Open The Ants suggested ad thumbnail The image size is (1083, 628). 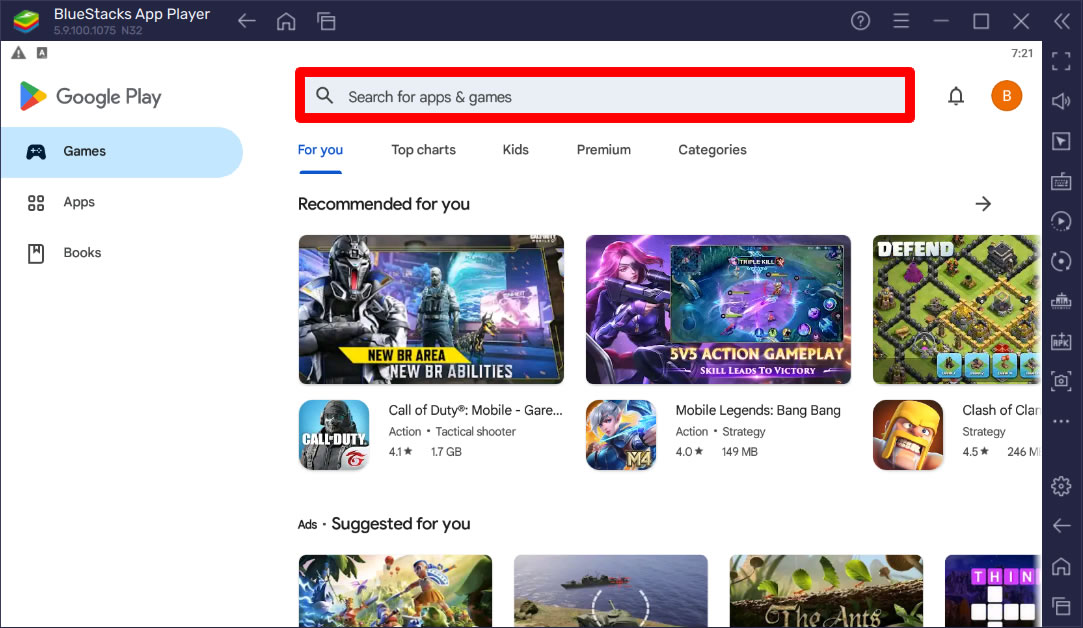(826, 591)
